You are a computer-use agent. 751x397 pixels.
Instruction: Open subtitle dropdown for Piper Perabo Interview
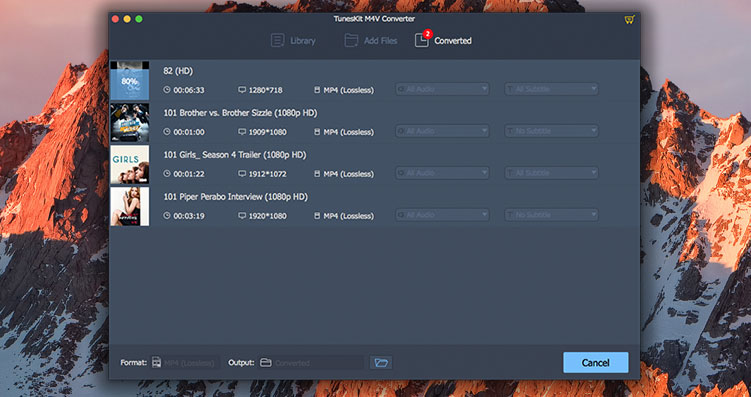pyautogui.click(x=551, y=215)
